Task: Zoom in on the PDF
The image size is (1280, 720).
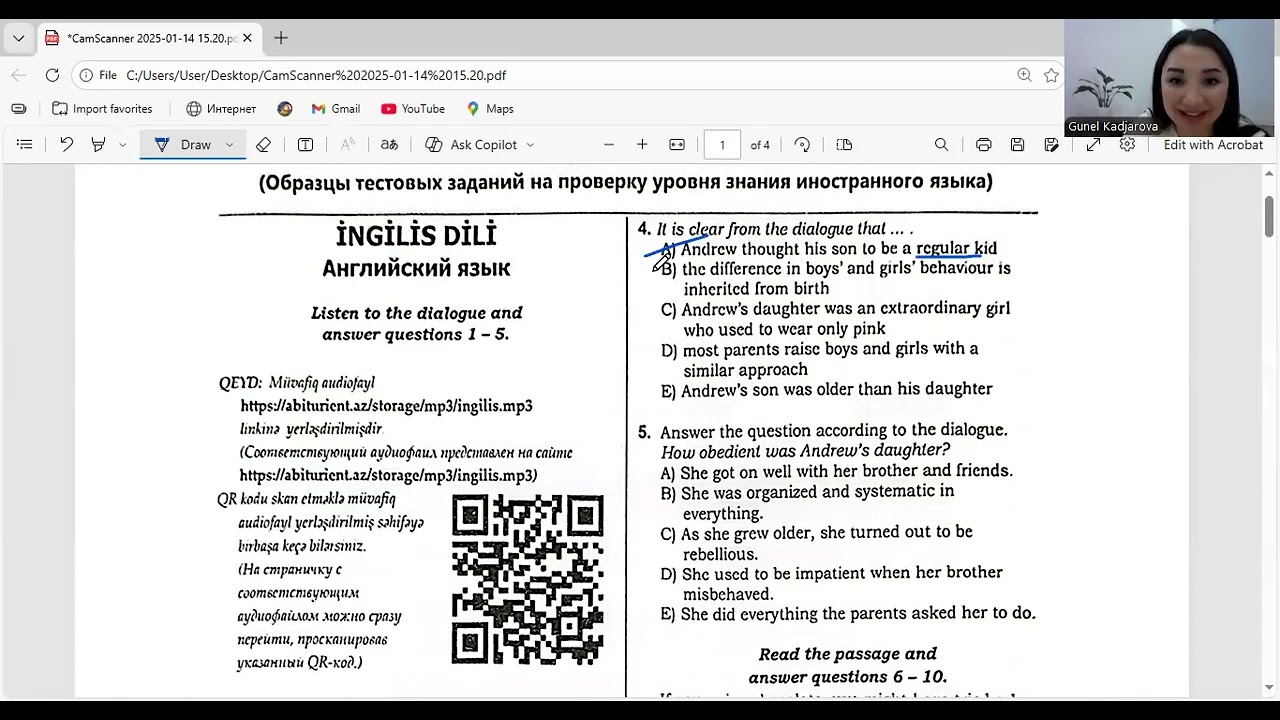Action: [642, 145]
